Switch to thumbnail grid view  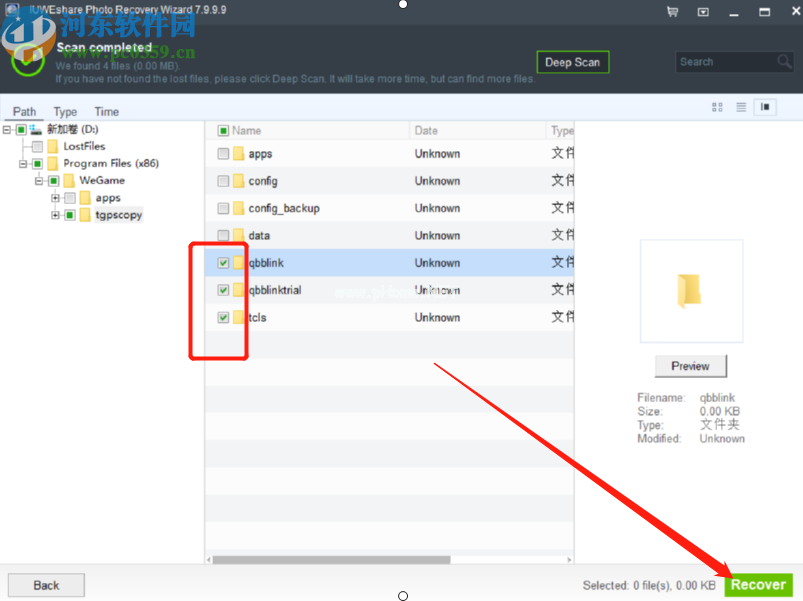click(717, 107)
